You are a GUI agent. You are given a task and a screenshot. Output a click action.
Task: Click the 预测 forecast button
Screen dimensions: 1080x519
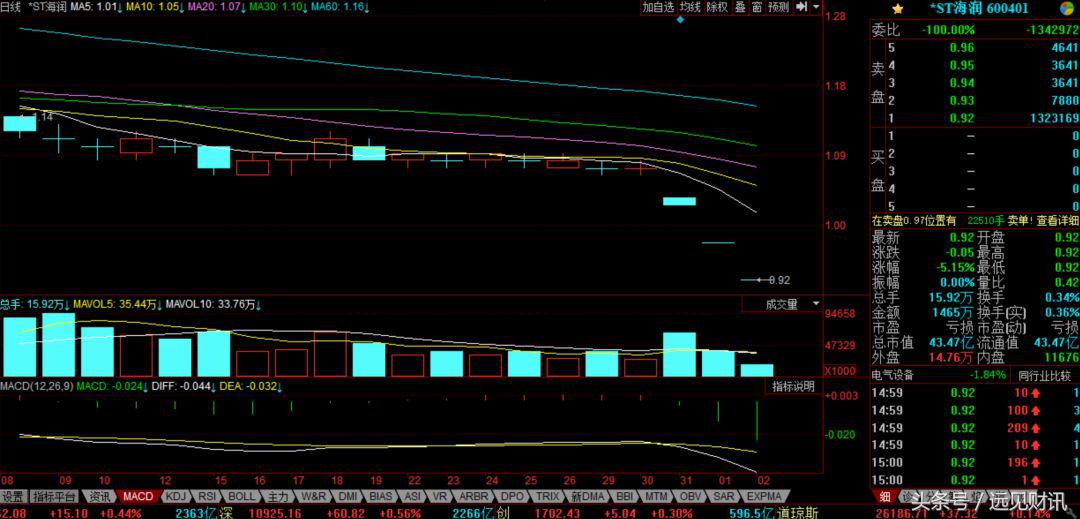778,7
